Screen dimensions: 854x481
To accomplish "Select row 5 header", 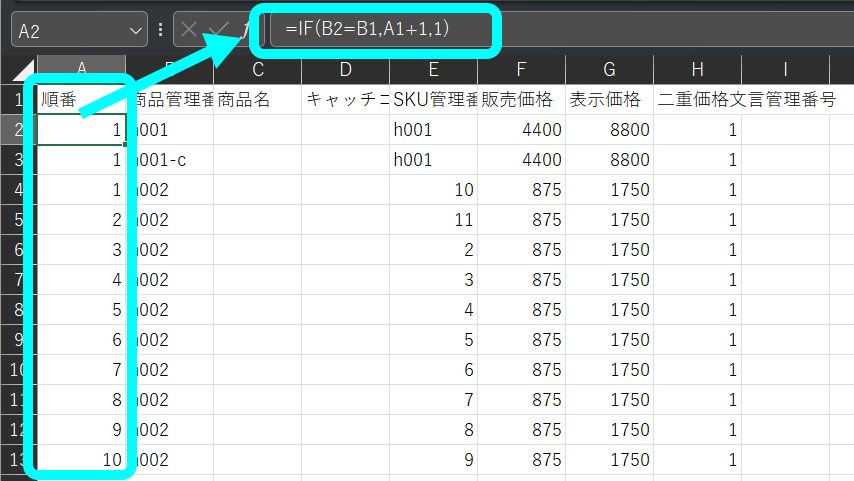I will pos(19,220).
